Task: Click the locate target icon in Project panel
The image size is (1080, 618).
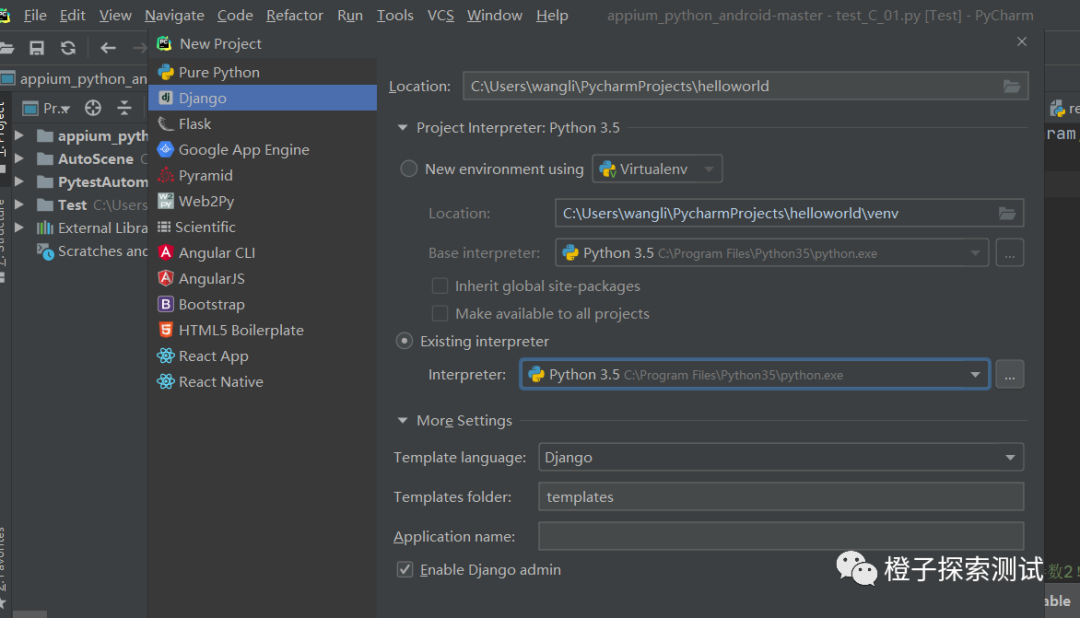Action: click(x=93, y=108)
